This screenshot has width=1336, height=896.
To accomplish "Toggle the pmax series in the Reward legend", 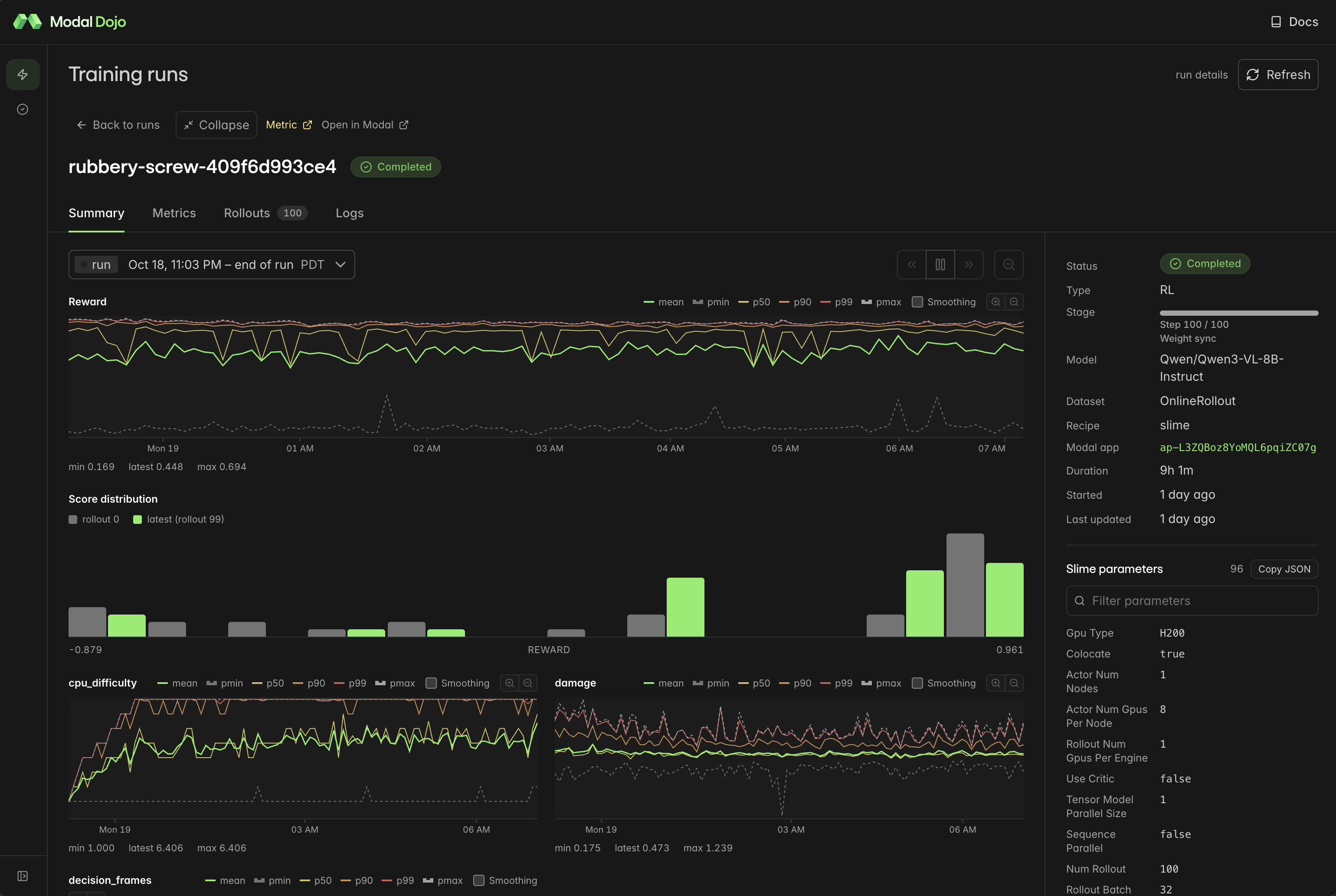I will tap(881, 302).
